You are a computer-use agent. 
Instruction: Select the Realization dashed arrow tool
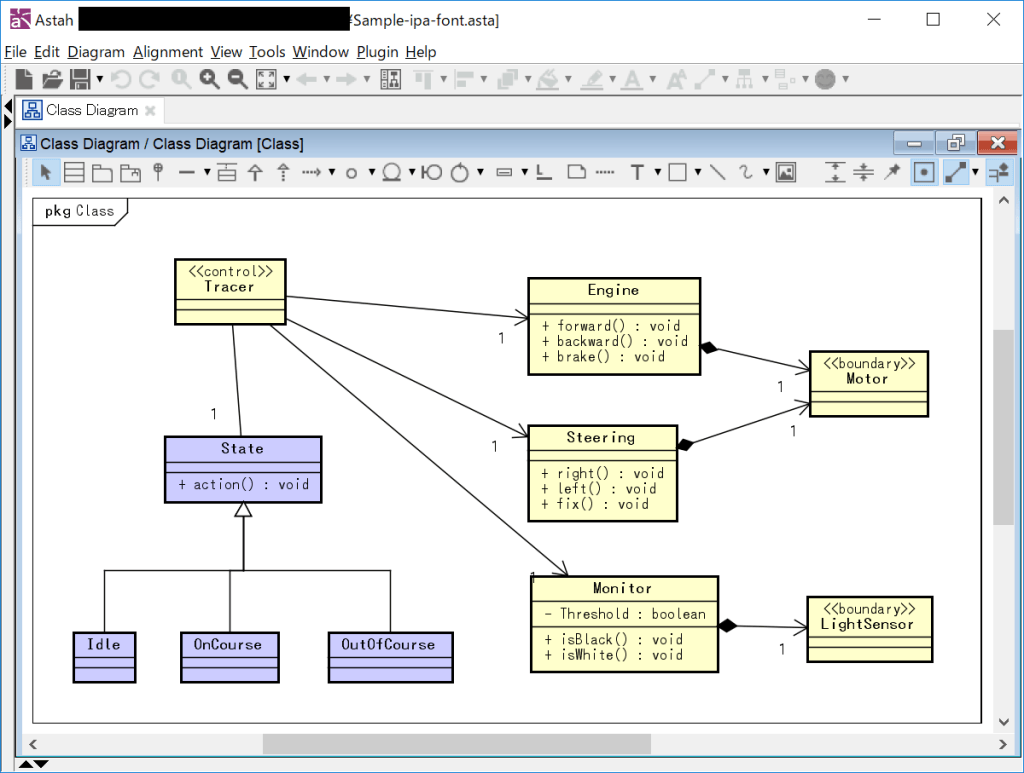pos(283,172)
